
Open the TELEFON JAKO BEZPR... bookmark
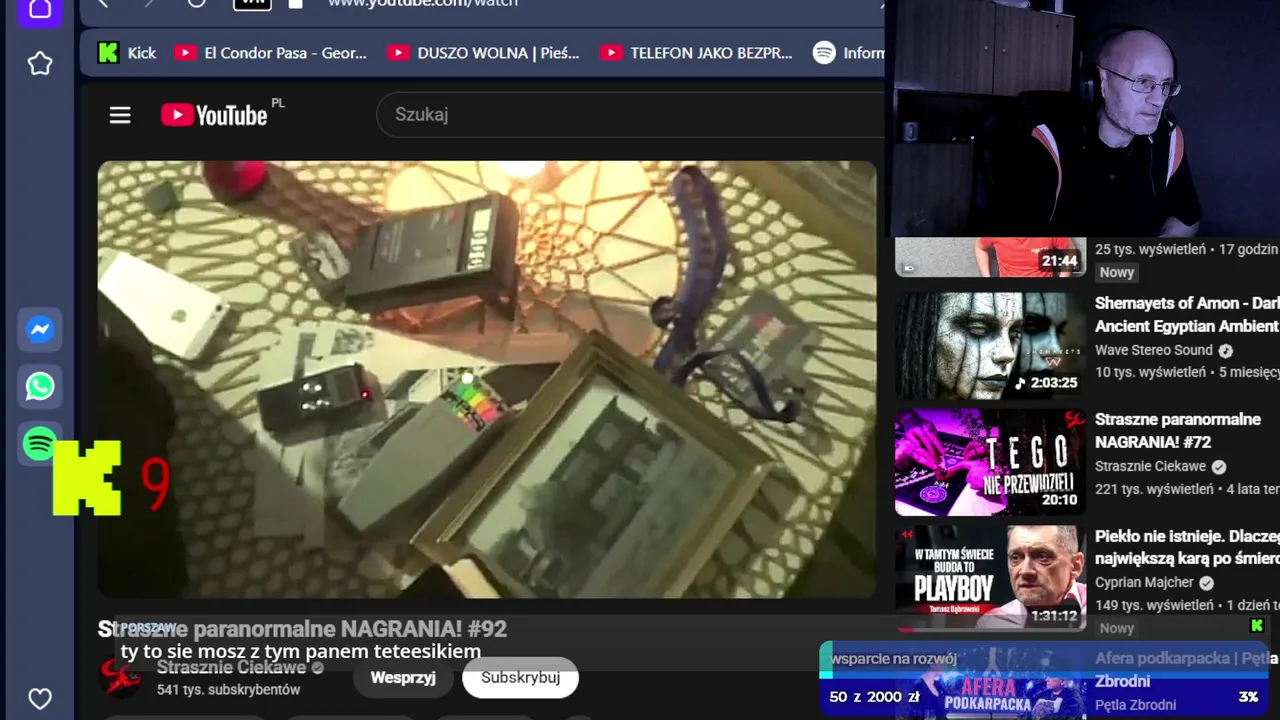(x=696, y=53)
